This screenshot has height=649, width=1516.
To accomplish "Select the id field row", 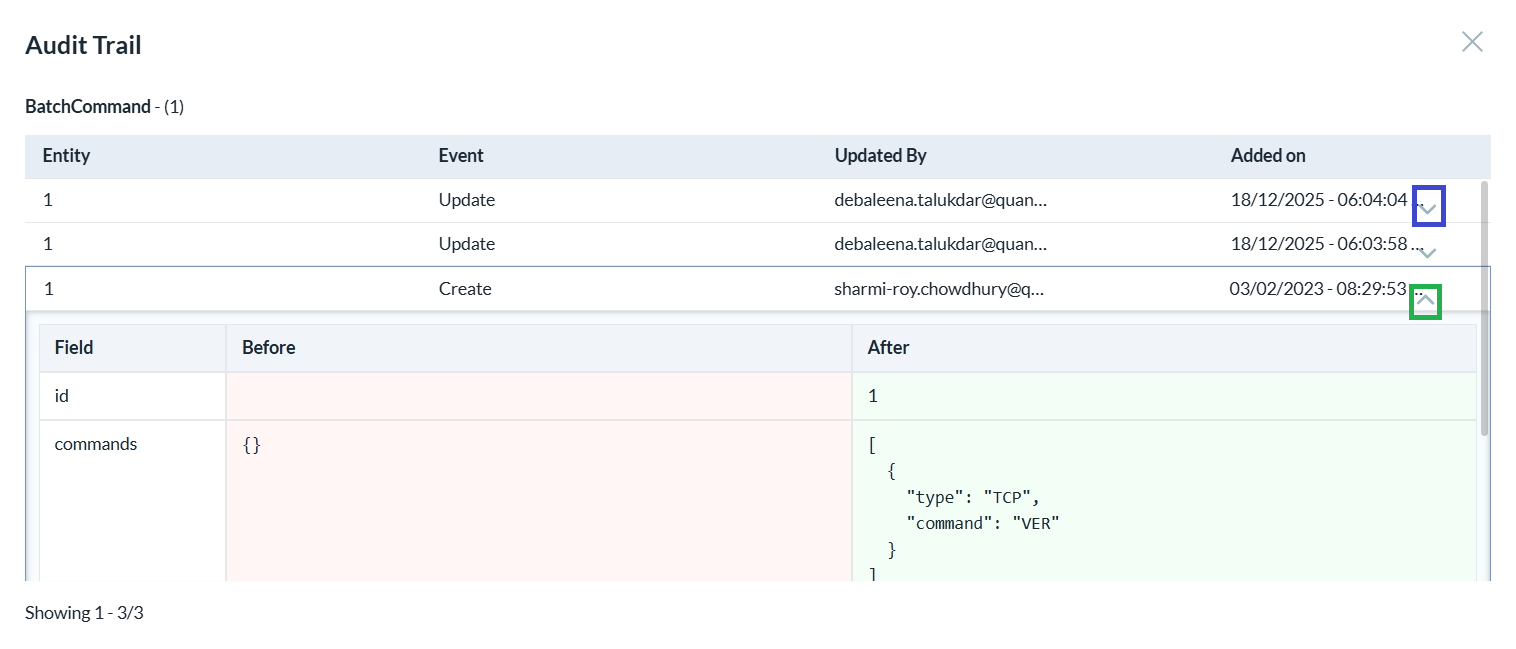I will pyautogui.click(x=61, y=395).
